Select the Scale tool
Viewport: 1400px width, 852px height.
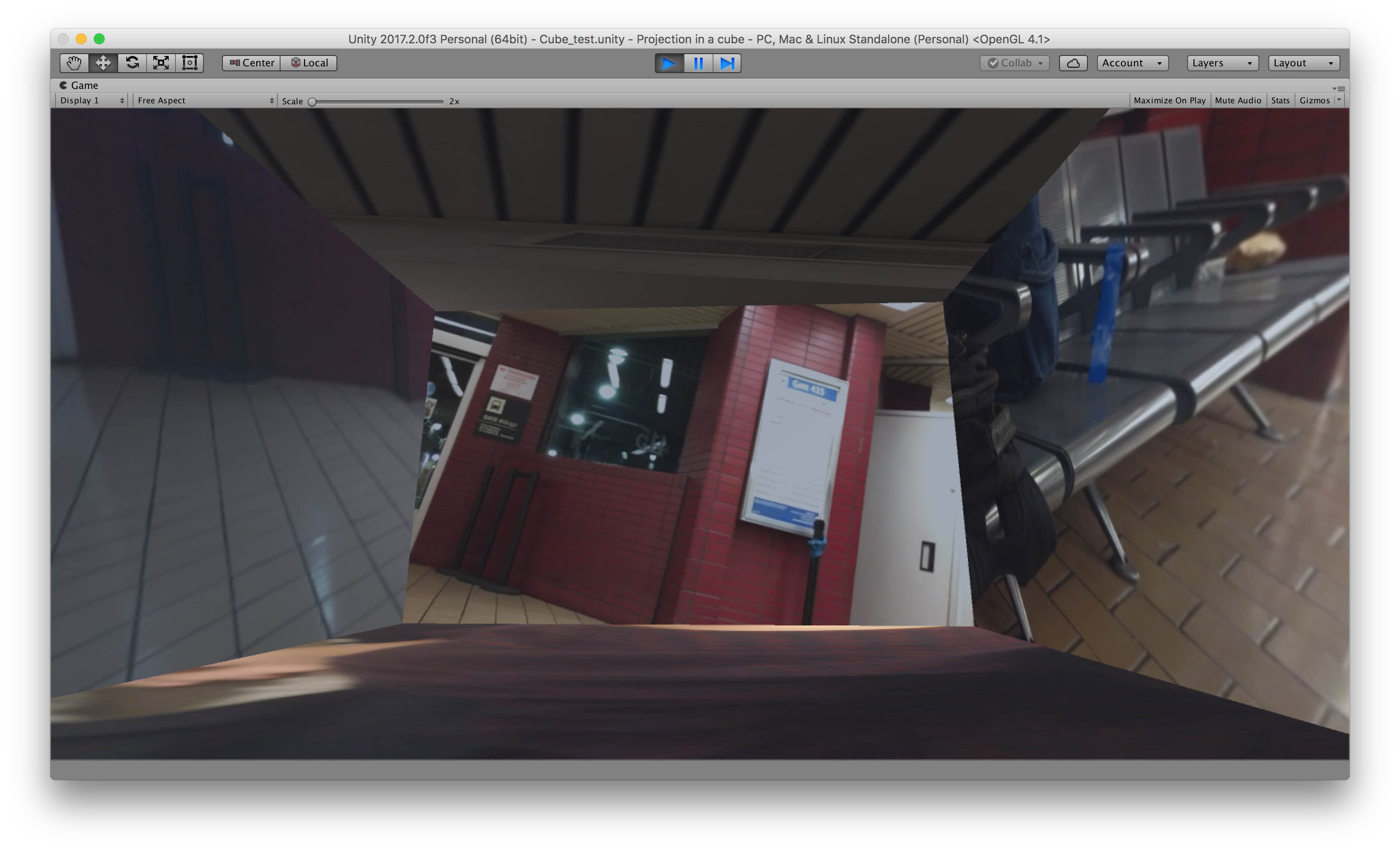(161, 63)
